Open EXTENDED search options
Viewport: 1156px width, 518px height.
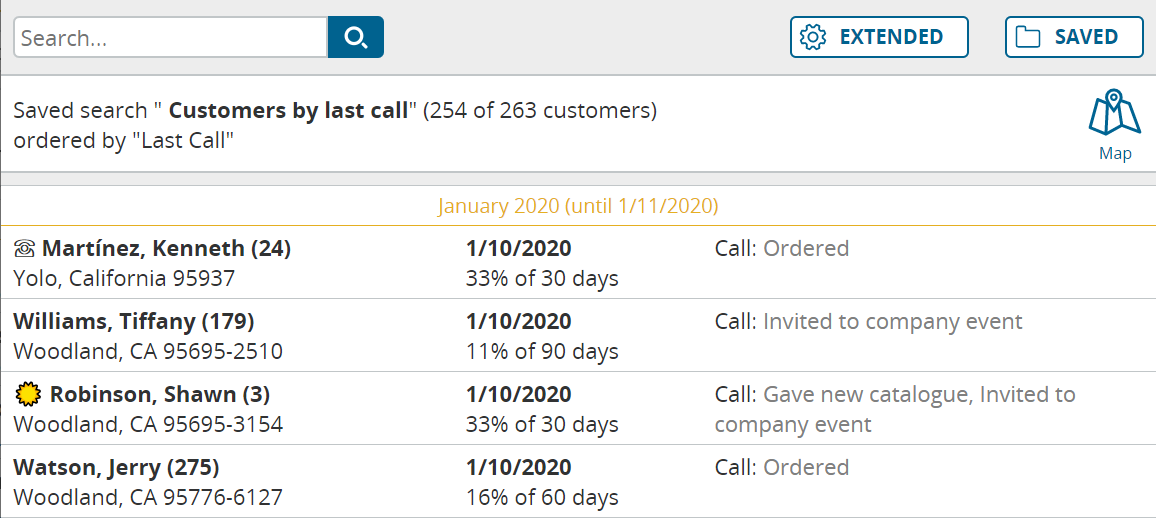click(x=879, y=37)
